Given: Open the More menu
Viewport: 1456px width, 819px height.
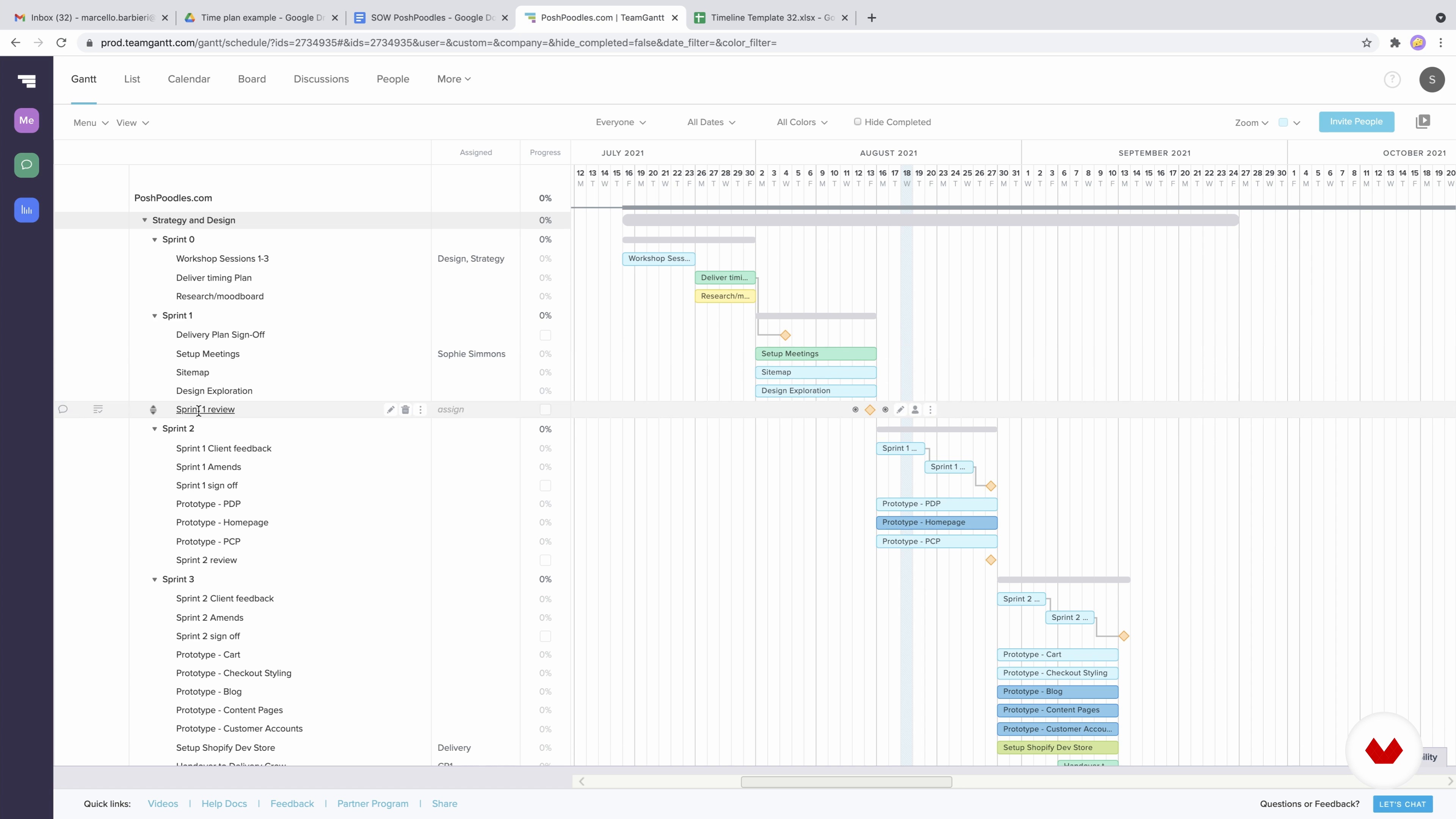Looking at the screenshot, I should 454,79.
